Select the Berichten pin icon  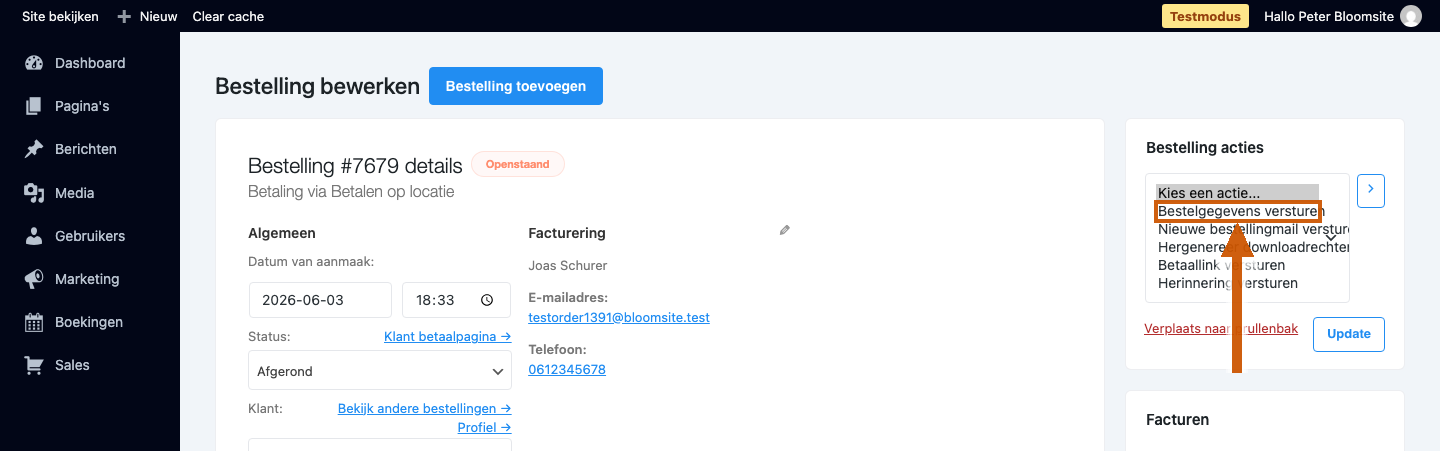click(x=34, y=149)
